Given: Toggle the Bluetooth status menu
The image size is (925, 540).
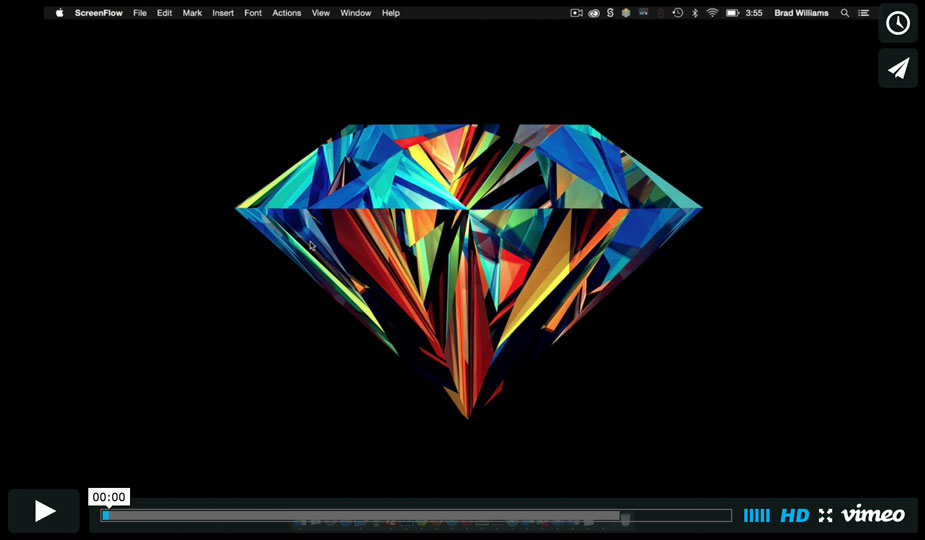Looking at the screenshot, I should point(694,13).
